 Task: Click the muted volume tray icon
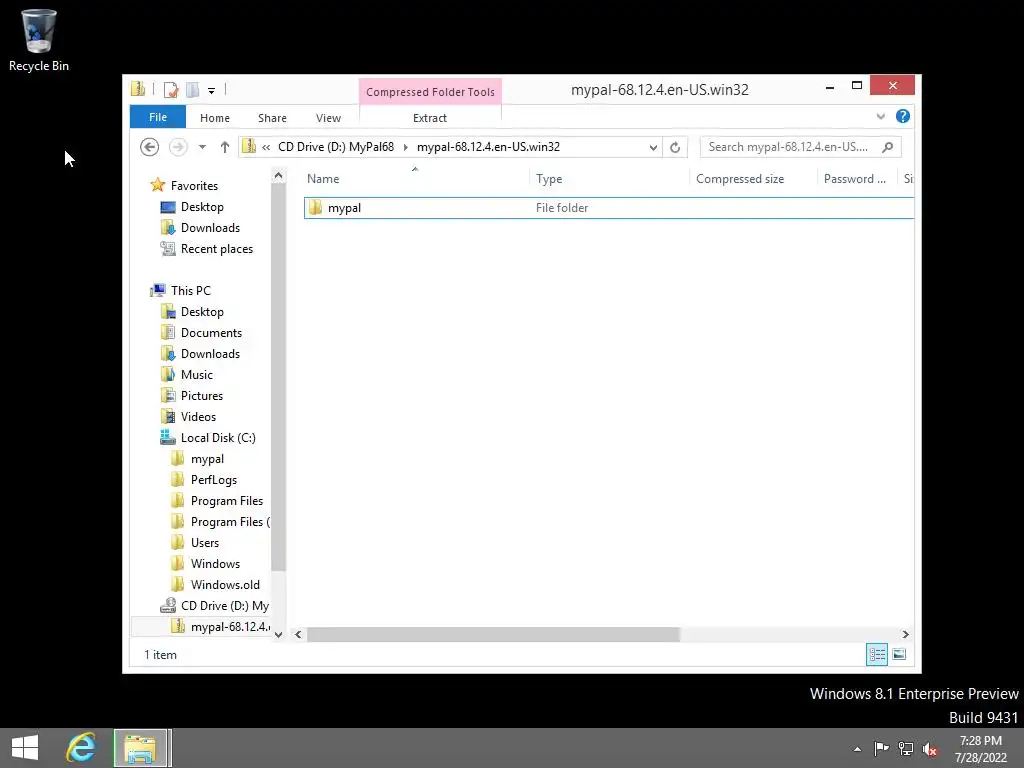[930, 749]
